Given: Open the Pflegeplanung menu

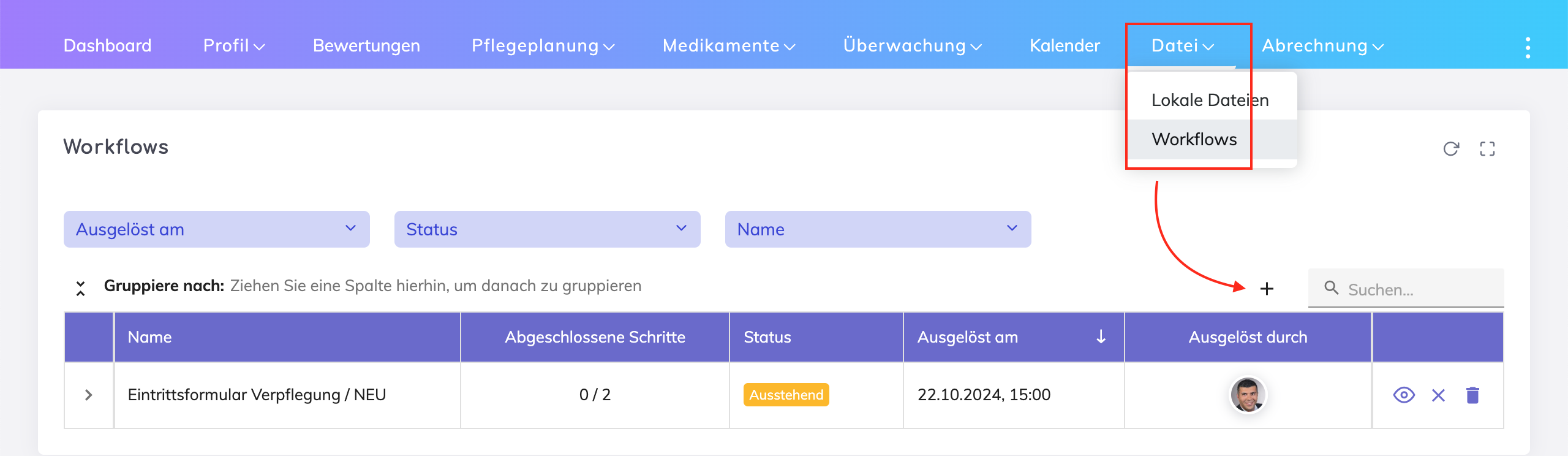Looking at the screenshot, I should pos(542,46).
